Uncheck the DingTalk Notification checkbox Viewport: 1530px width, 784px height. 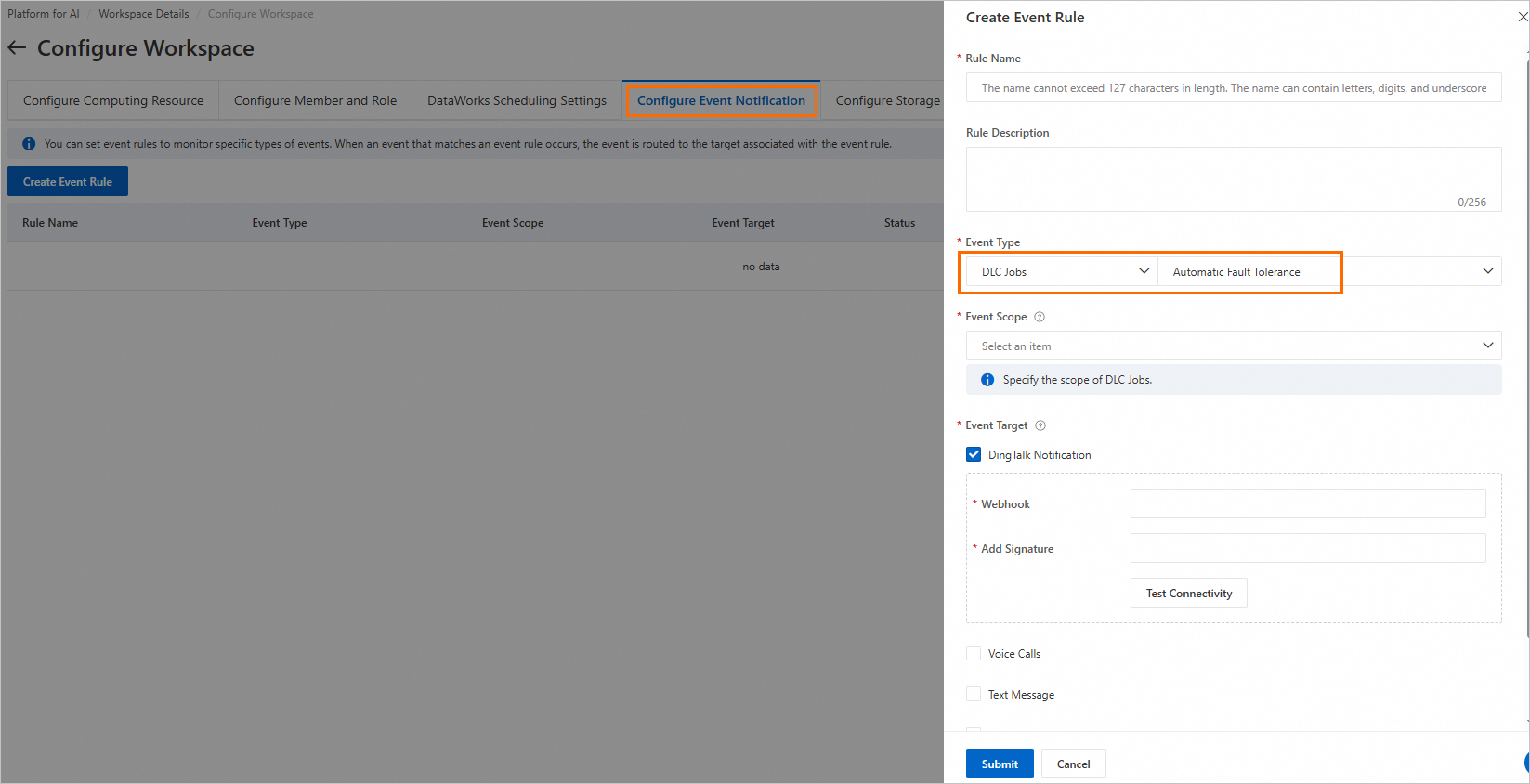pyautogui.click(x=974, y=454)
